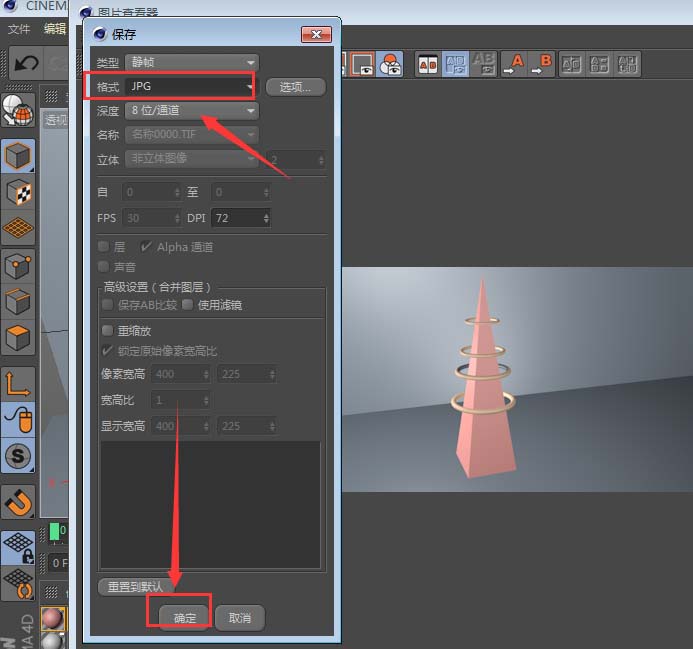Toggle the 使用滤镜 checkbox
Viewport: 693px width, 649px height.
(x=188, y=305)
